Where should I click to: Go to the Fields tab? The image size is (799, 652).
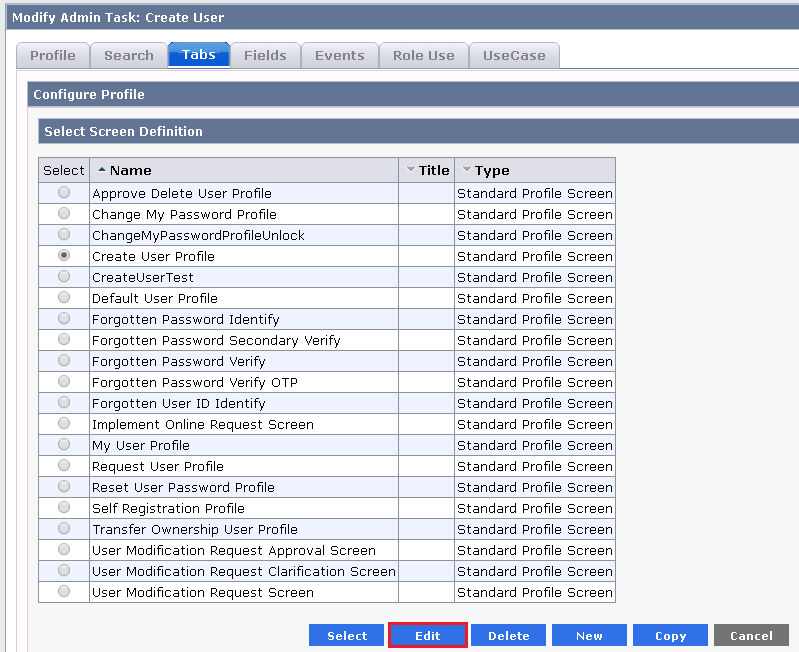click(265, 55)
